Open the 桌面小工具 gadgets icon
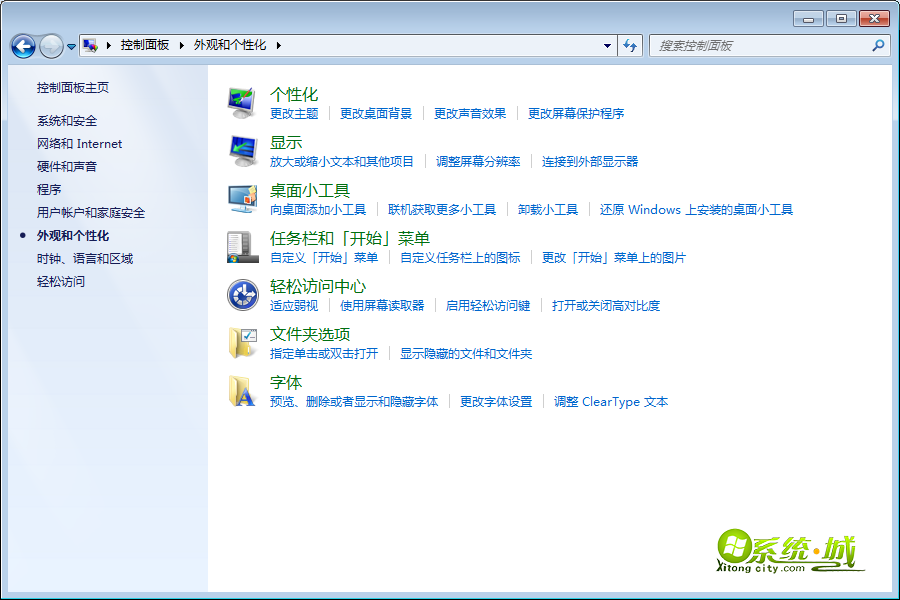Image resolution: width=900 pixels, height=600 pixels. pos(242,198)
